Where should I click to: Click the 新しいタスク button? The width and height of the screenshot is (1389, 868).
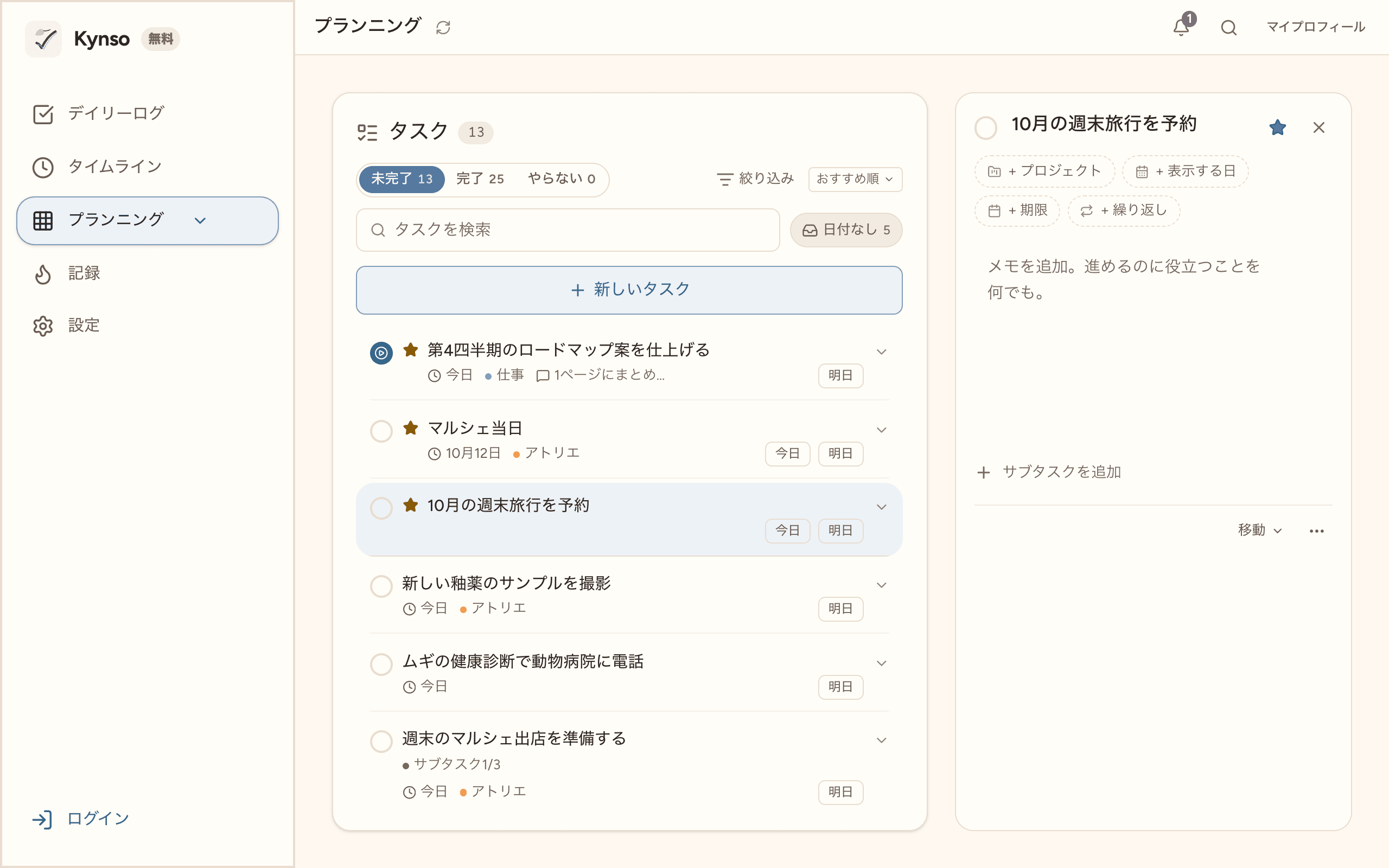point(629,290)
